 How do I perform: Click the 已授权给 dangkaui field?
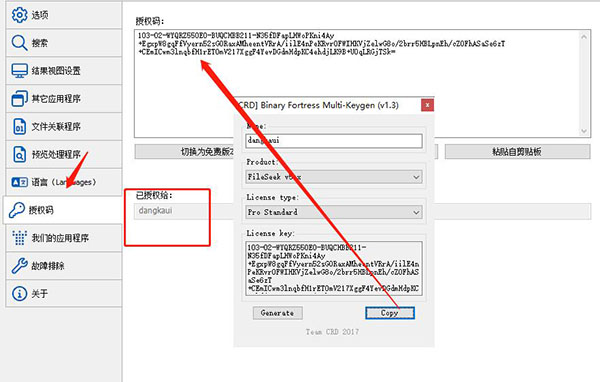[362, 211]
